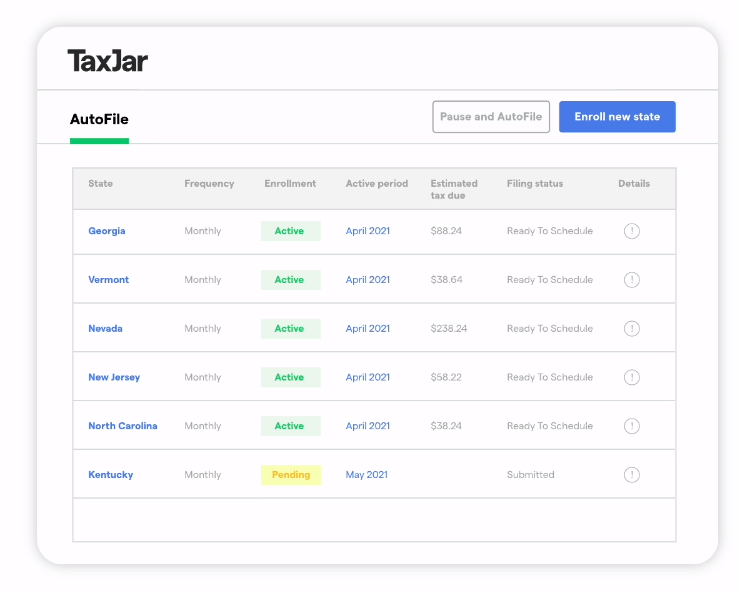Click Nevada's April 2021 active period
739x594 pixels.
[x=368, y=329]
